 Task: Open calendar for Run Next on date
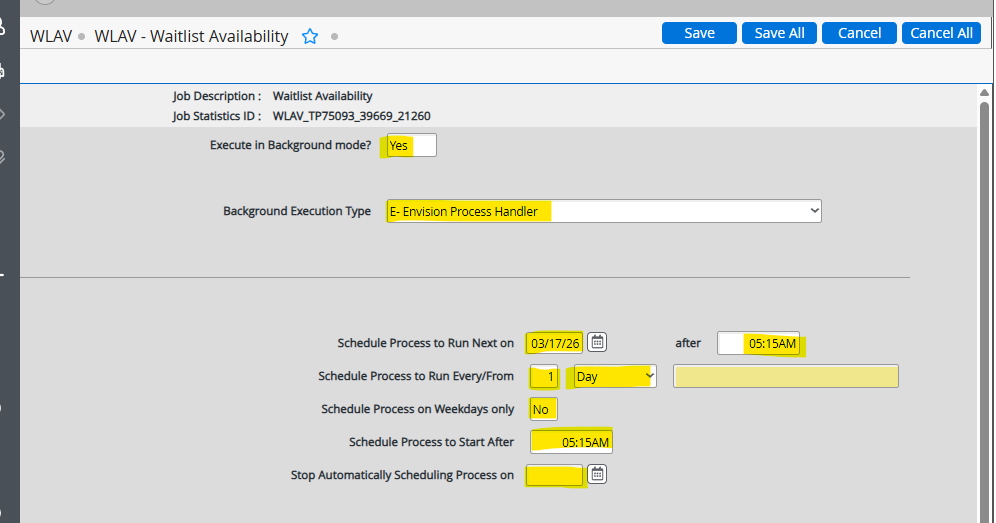(x=597, y=343)
